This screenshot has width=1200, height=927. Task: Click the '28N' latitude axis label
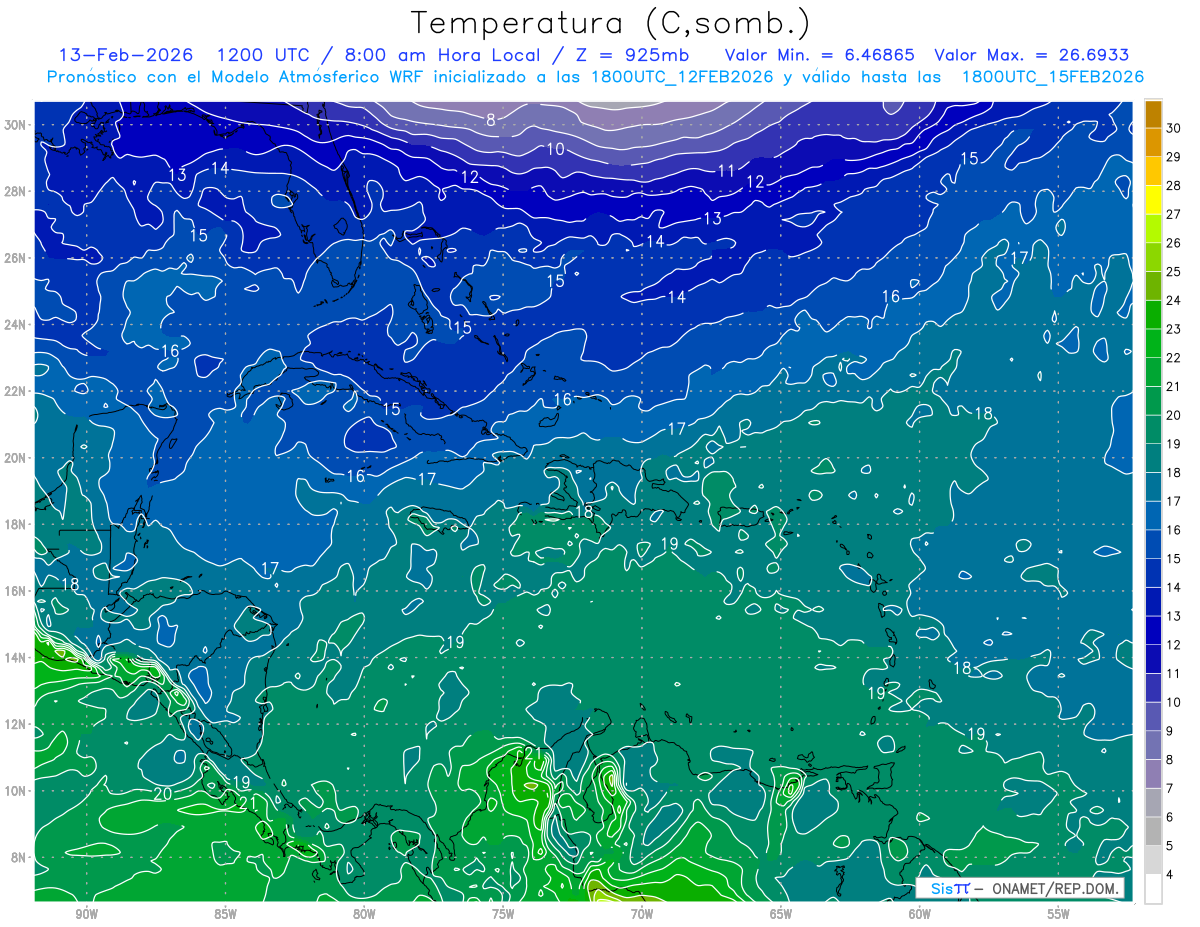pyautogui.click(x=17, y=191)
